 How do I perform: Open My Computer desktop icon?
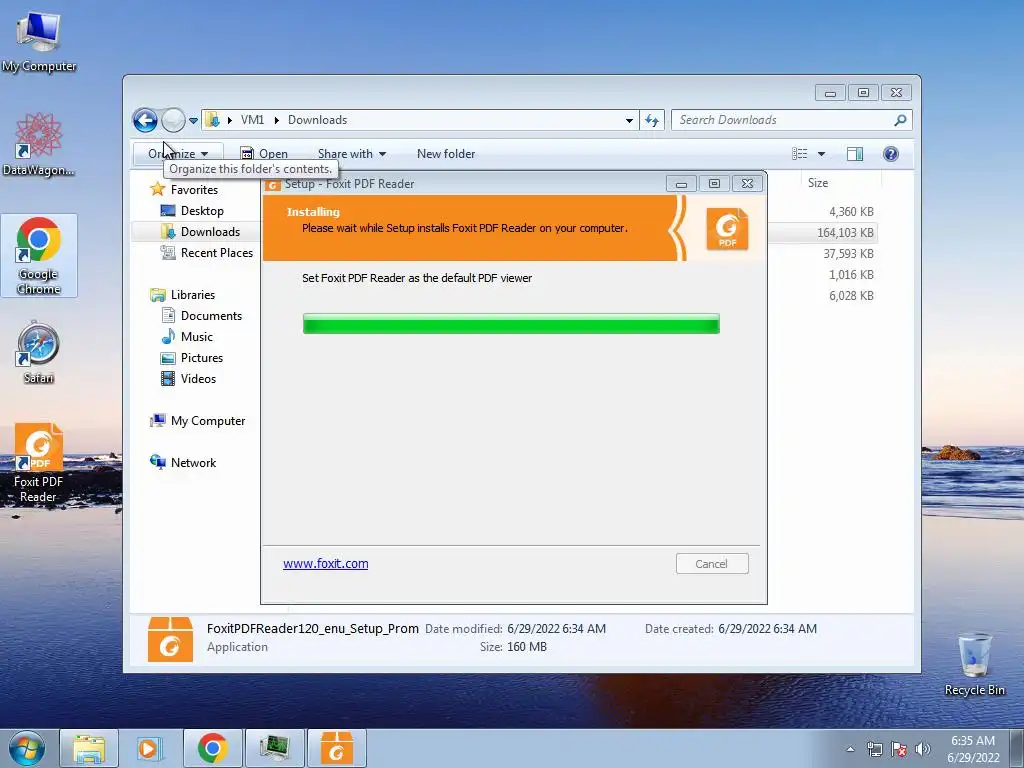tap(39, 42)
